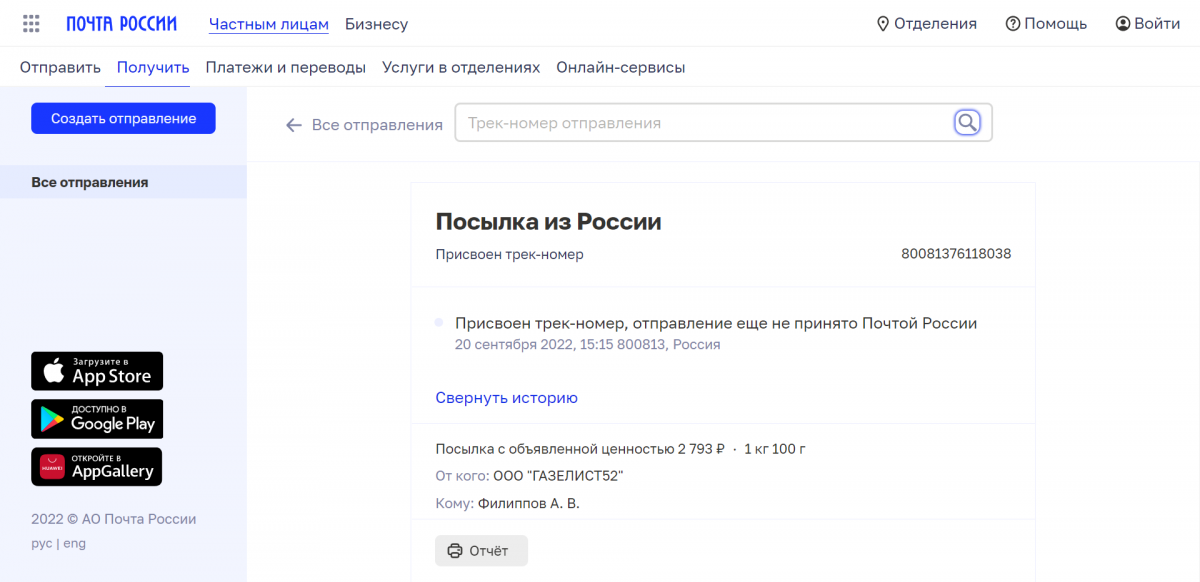Open Помощь help link

(x=1046, y=24)
